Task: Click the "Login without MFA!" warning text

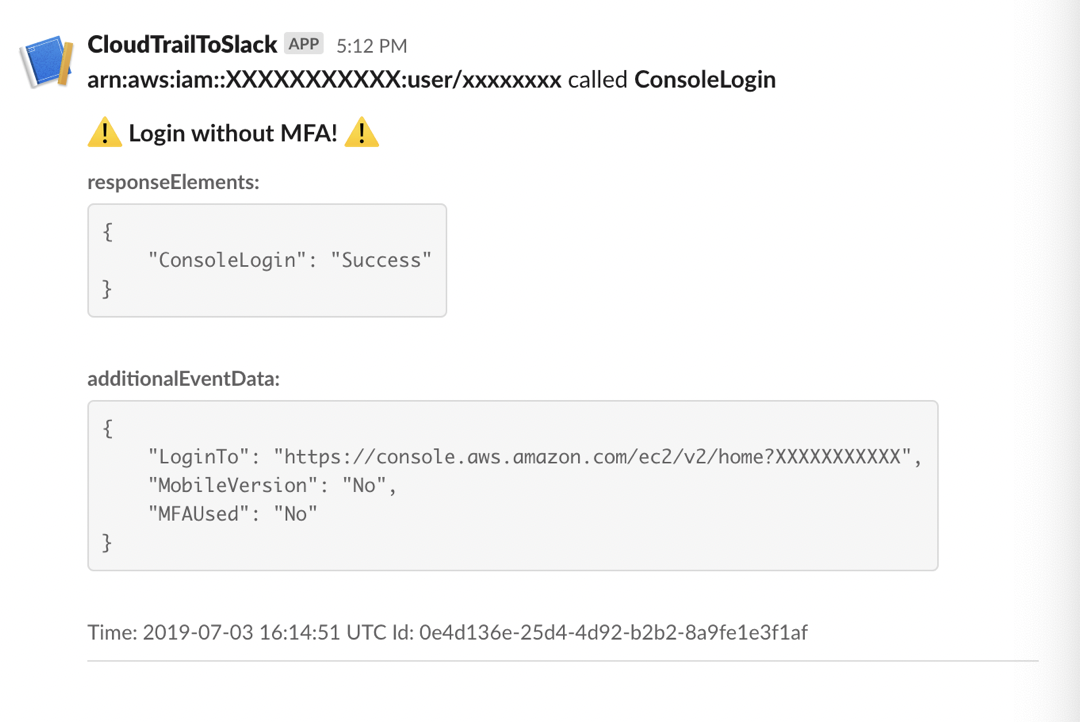Action: (x=233, y=133)
